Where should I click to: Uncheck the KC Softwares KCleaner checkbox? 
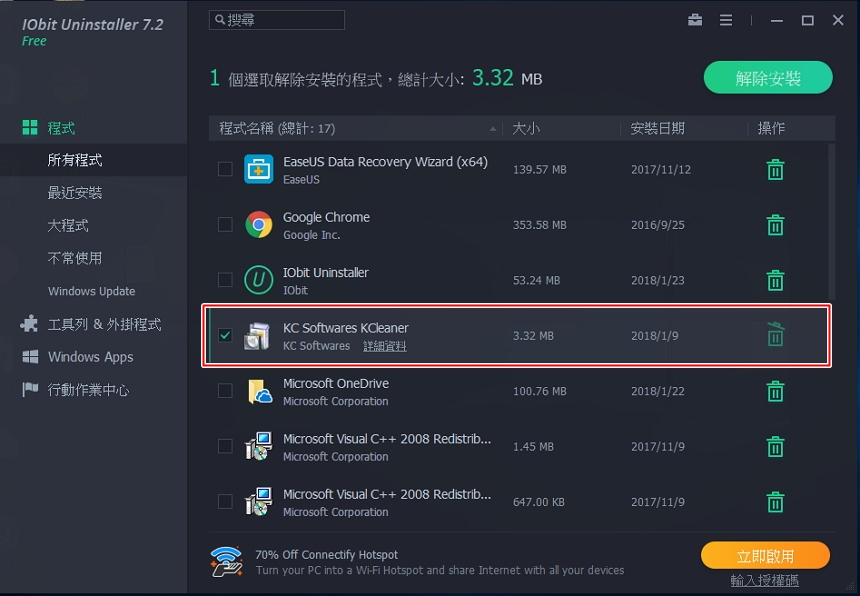coord(225,335)
